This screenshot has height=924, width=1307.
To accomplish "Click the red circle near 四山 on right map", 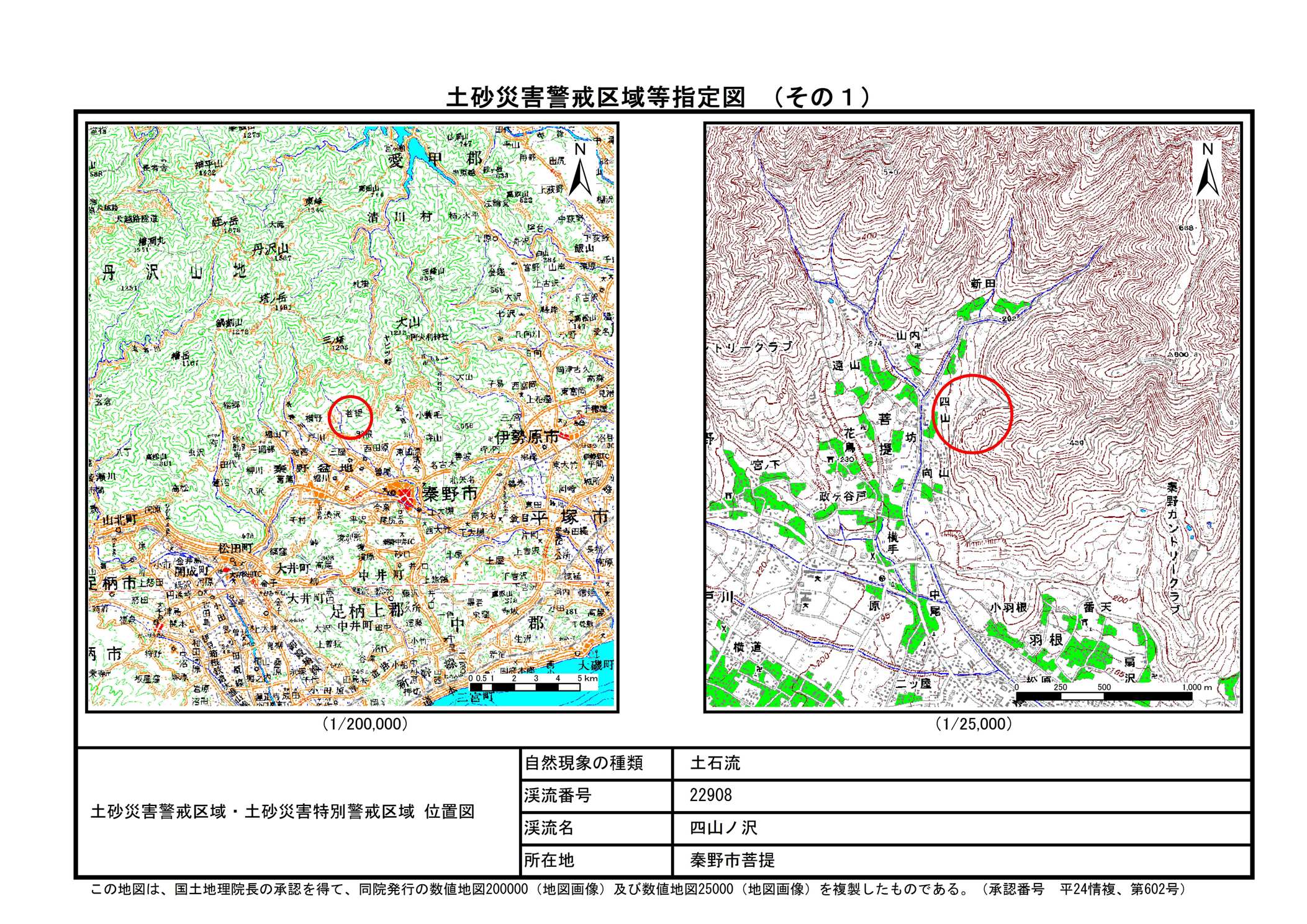I will pos(973,414).
